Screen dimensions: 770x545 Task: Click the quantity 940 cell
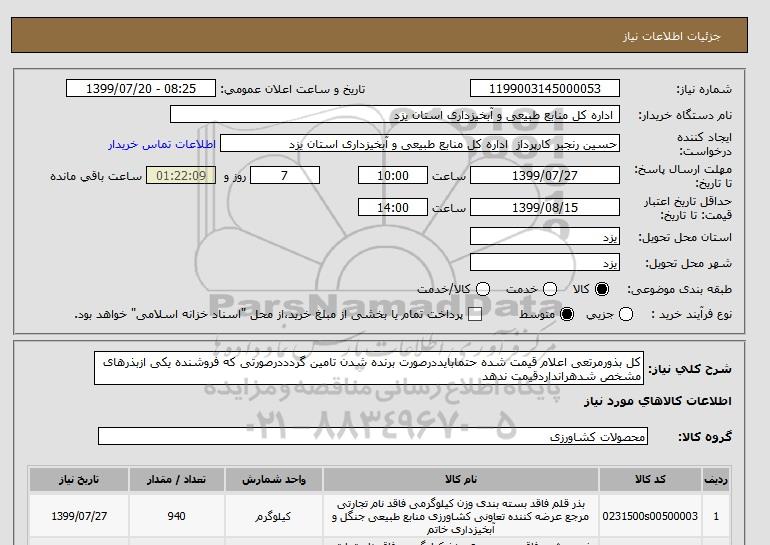pos(176,516)
